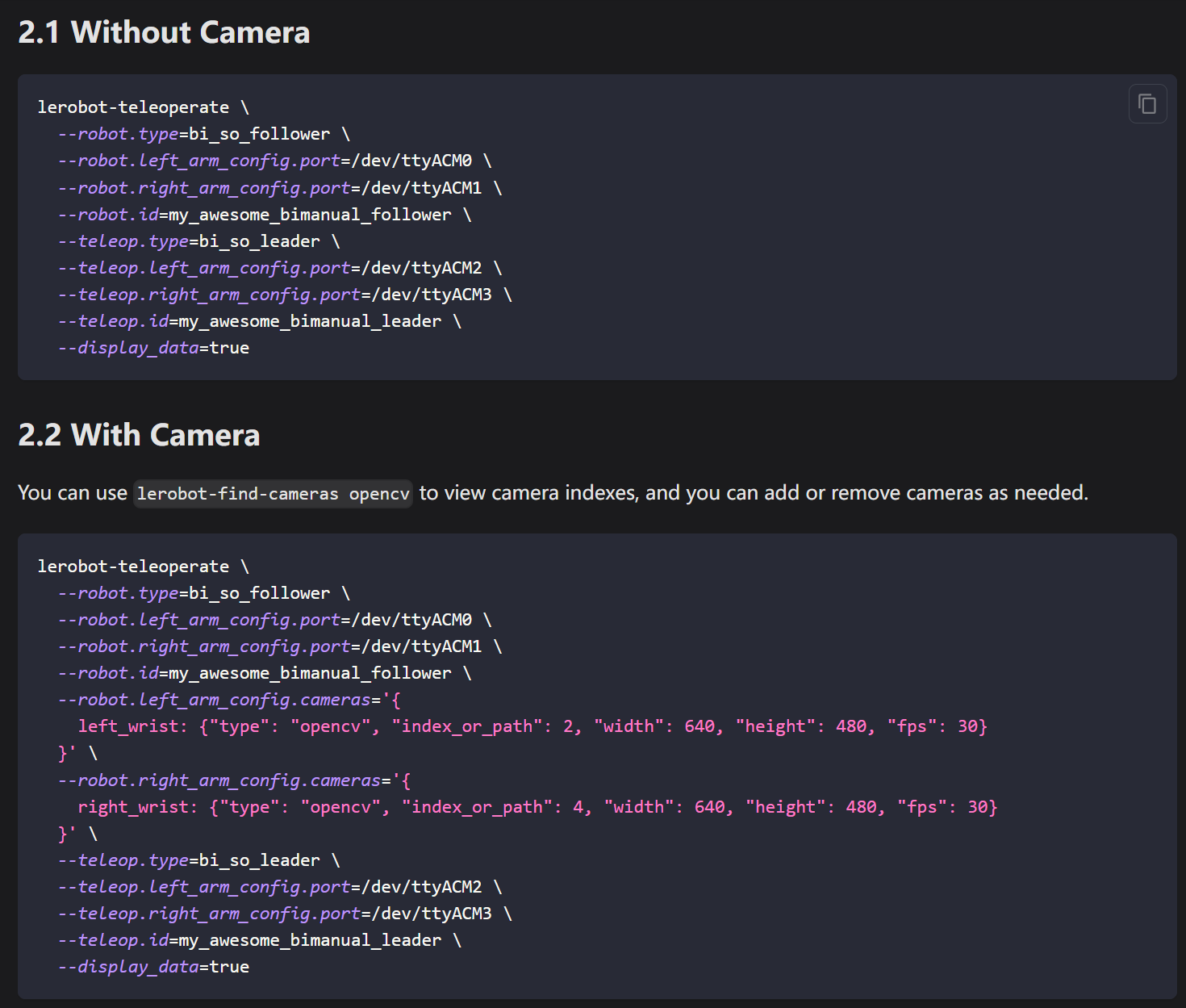Viewport: 1186px width, 1008px height.
Task: Click the --robot.type=bi_so_follower line in first block
Action: pyautogui.click(x=194, y=134)
